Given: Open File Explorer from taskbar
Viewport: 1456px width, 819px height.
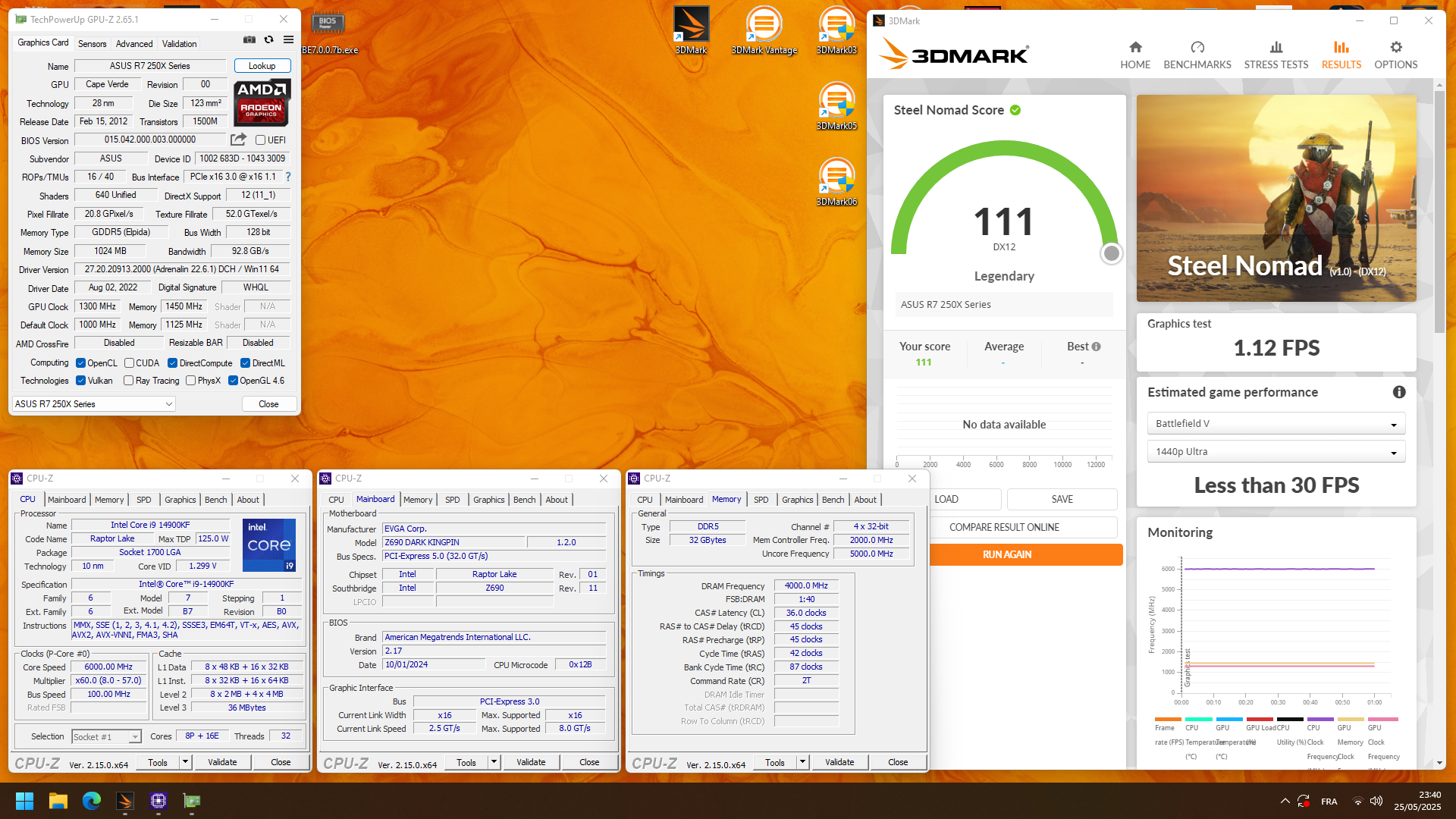Looking at the screenshot, I should click(58, 801).
